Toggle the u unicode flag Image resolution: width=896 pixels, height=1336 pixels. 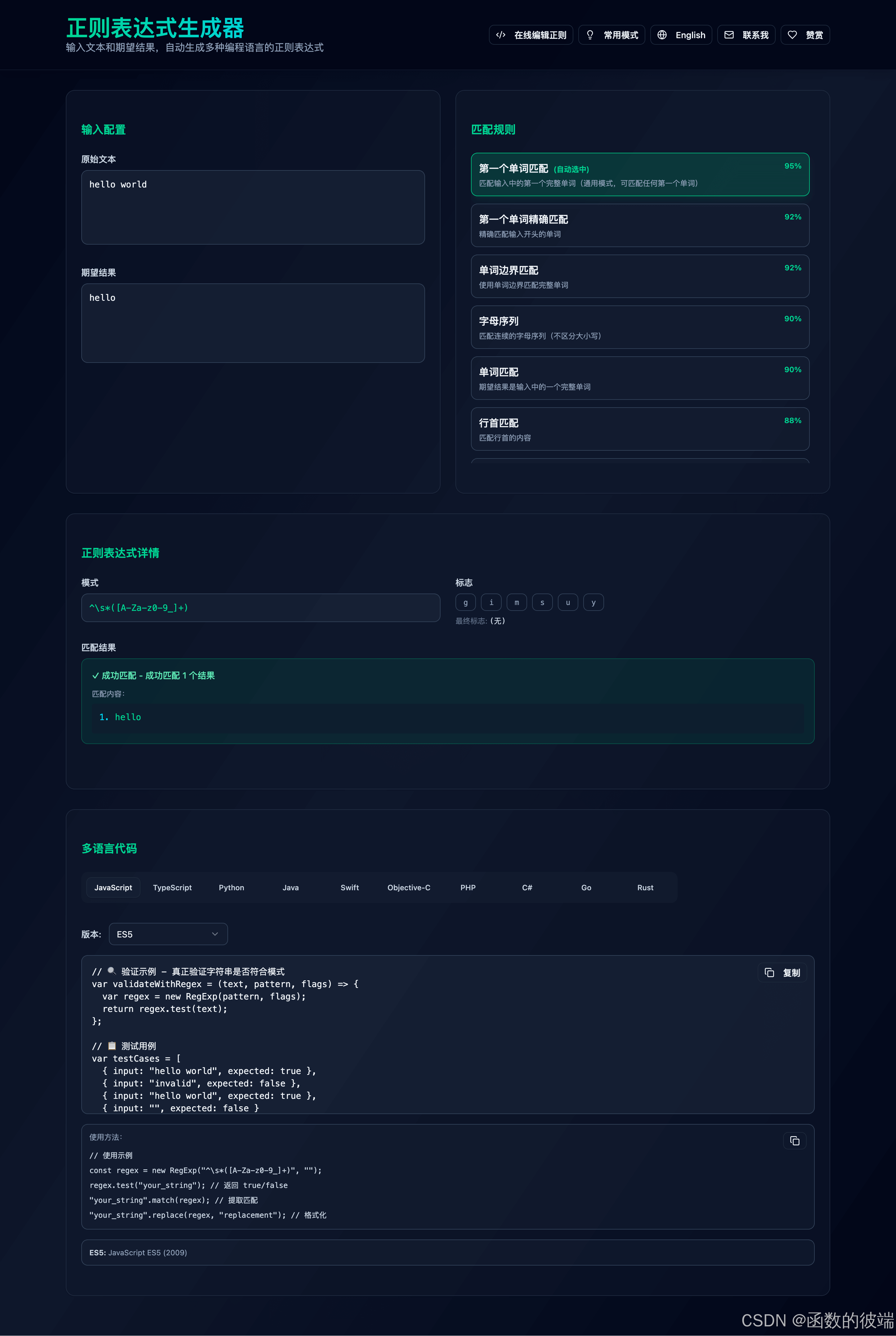tap(567, 602)
